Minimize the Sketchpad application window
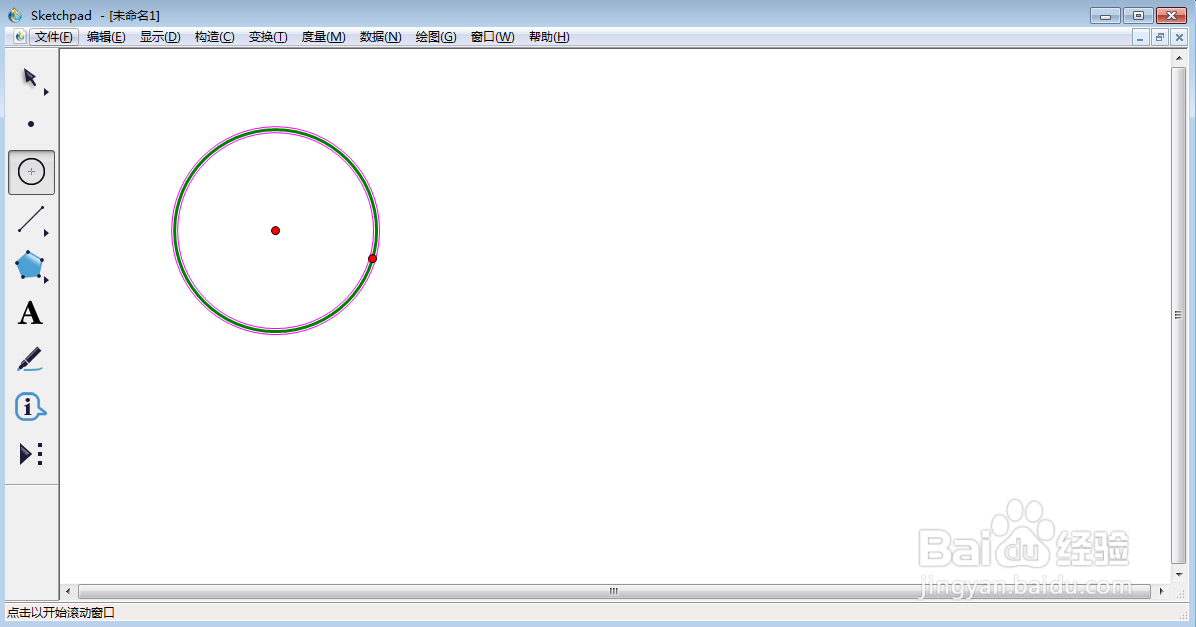The height and width of the screenshot is (627, 1196). pos(1105,15)
